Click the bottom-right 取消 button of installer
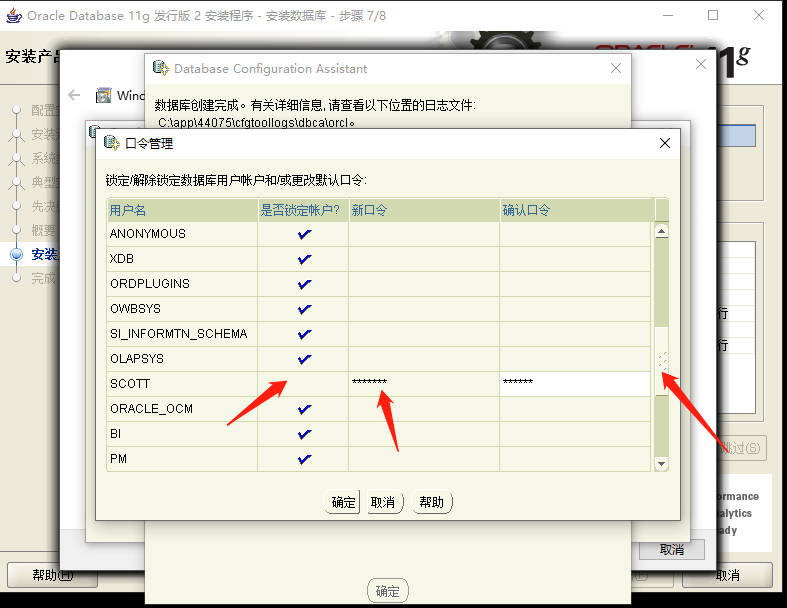Viewport: 787px width, 608px height. [x=727, y=575]
